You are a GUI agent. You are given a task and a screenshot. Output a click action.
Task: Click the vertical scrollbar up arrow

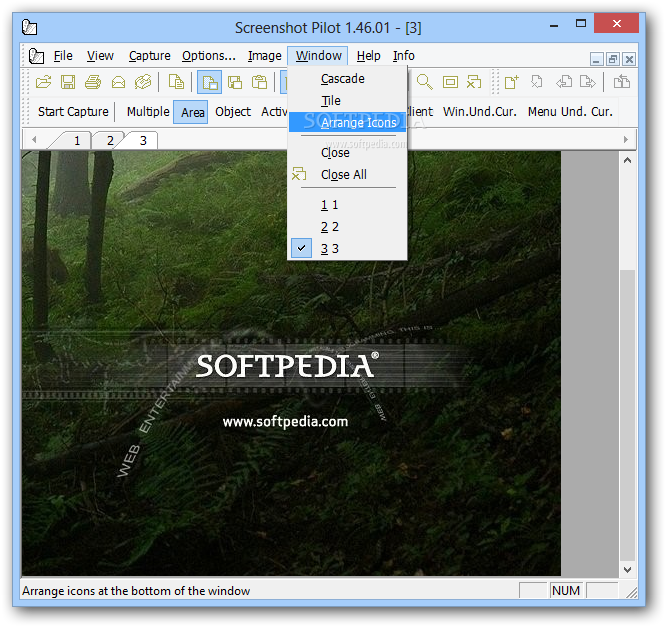[x=627, y=161]
